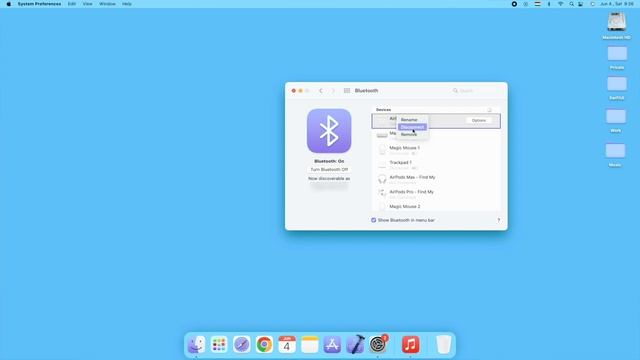Choose Disconnect in the context menu

click(412, 127)
